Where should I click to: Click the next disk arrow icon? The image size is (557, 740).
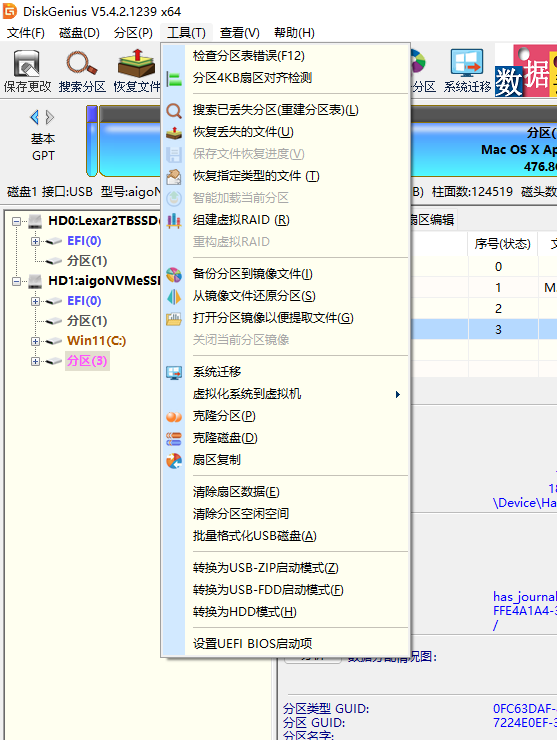[x=49, y=117]
